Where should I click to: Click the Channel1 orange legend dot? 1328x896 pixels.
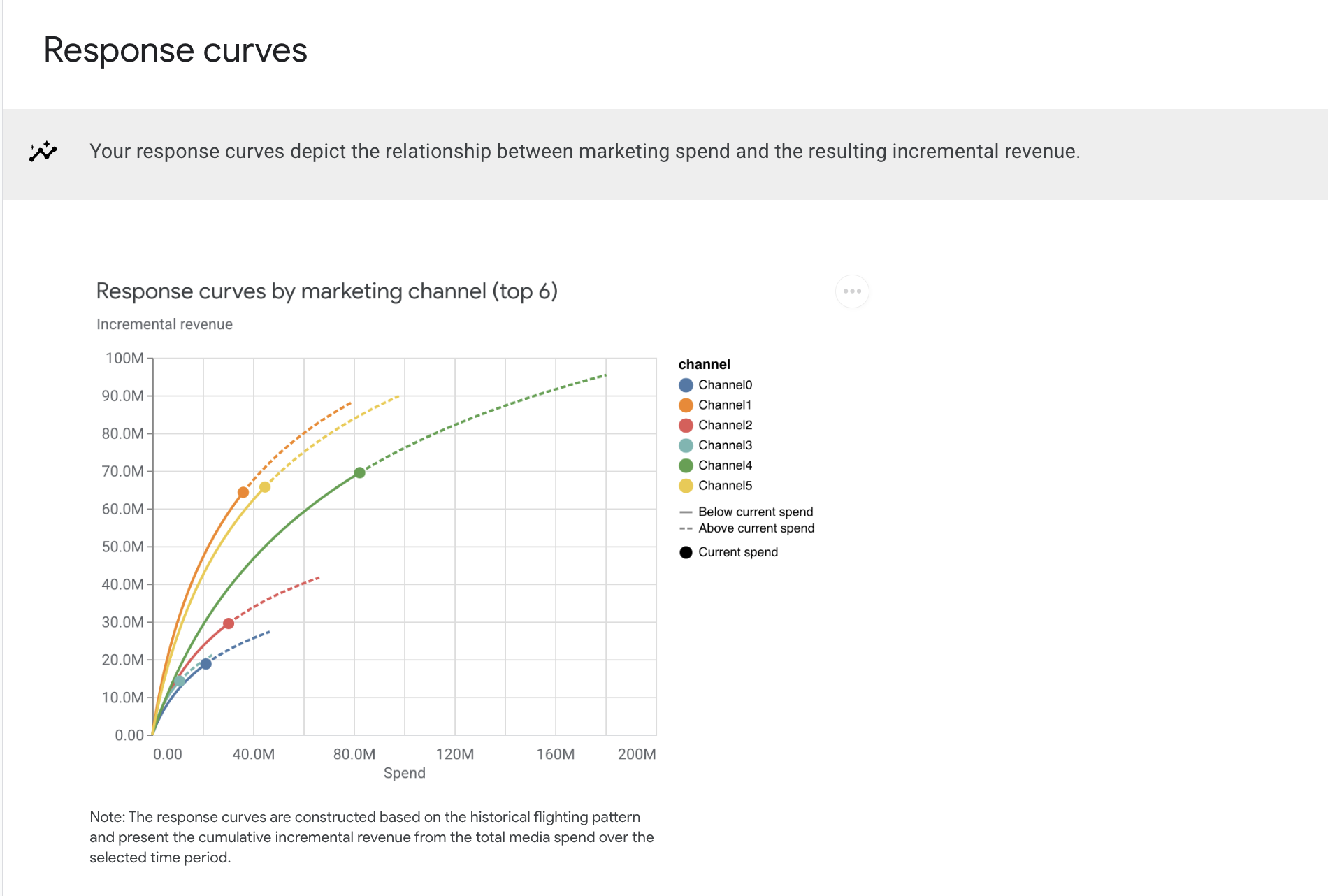pyautogui.click(x=686, y=405)
